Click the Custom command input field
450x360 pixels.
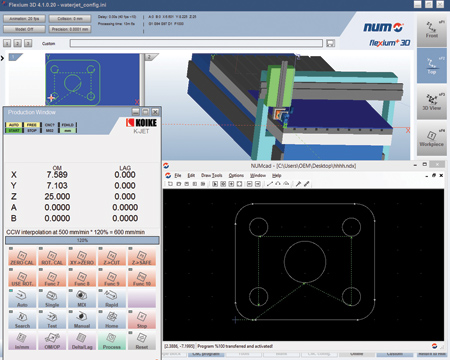coord(196,43)
